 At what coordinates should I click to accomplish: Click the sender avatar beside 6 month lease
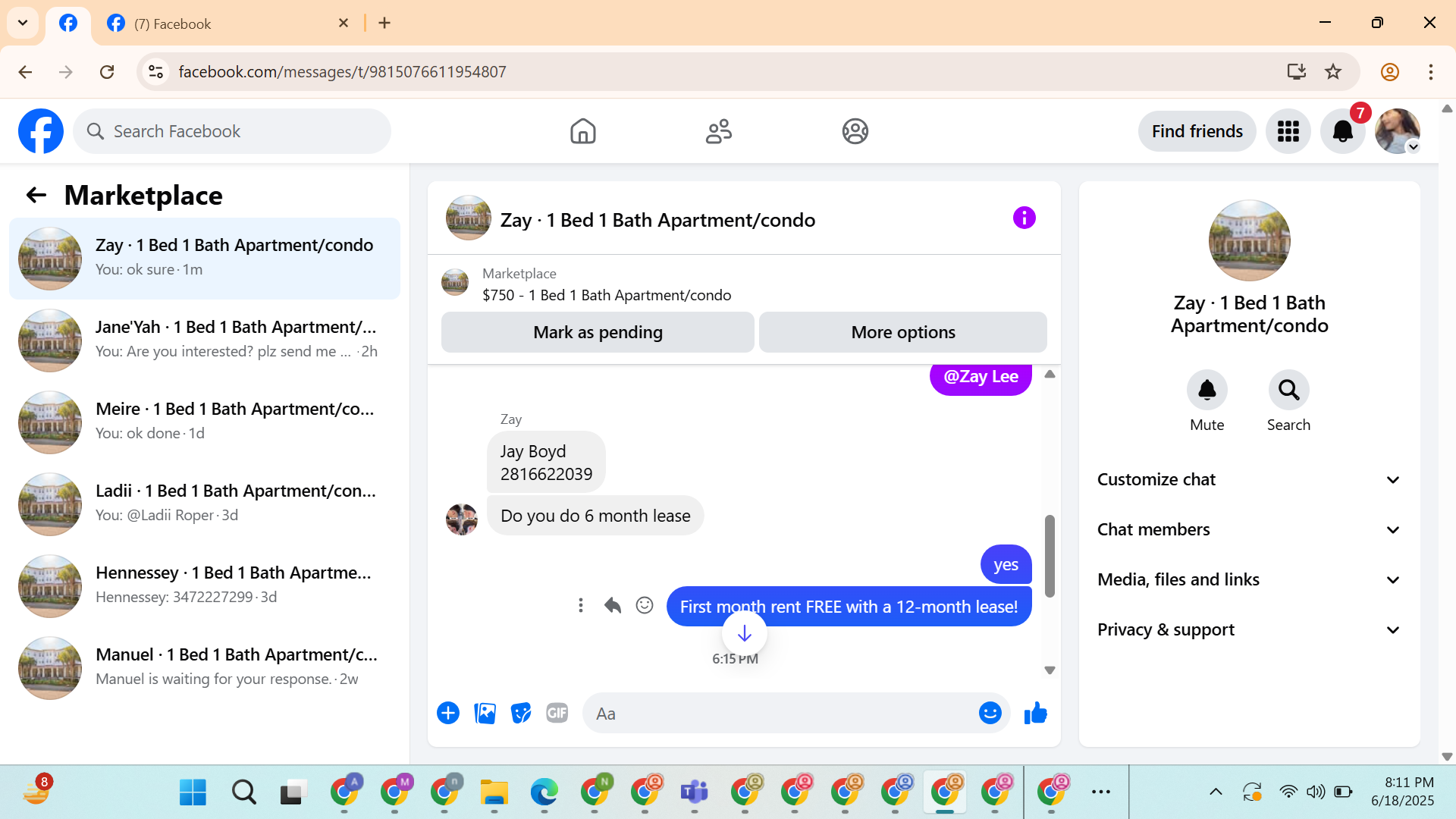click(461, 519)
